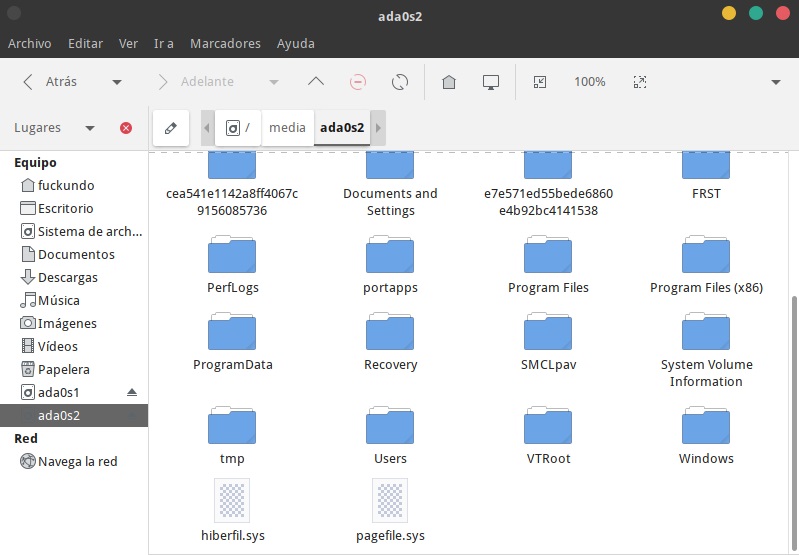This screenshot has height=555, width=799.
Task: Open the Adelante history dropdown arrow
Action: pyautogui.click(x=274, y=82)
